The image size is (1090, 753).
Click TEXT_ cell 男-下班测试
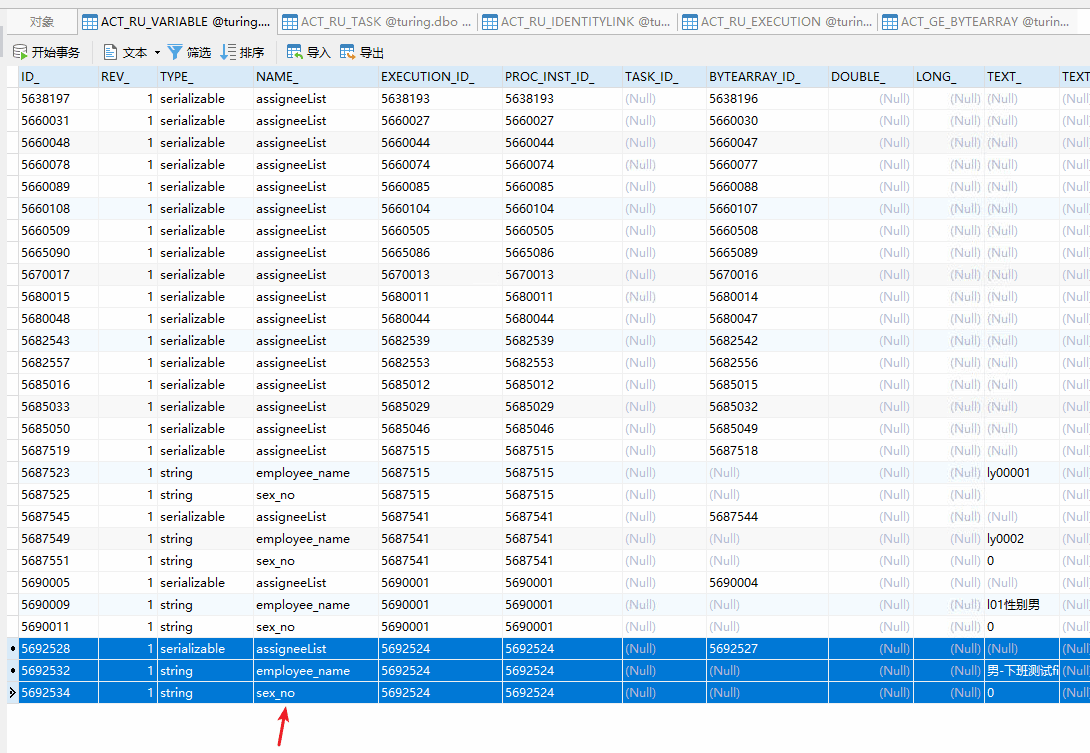[x=1021, y=671]
